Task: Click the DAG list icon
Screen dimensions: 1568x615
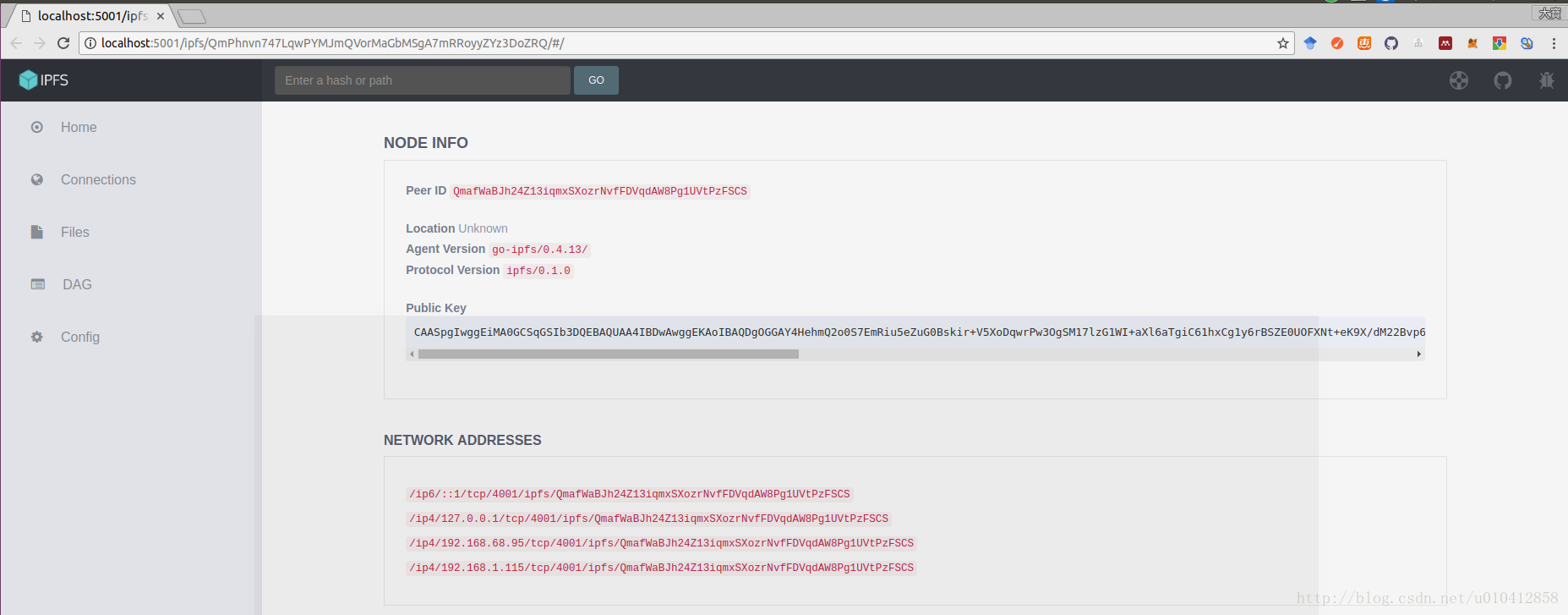Action: coord(38,284)
